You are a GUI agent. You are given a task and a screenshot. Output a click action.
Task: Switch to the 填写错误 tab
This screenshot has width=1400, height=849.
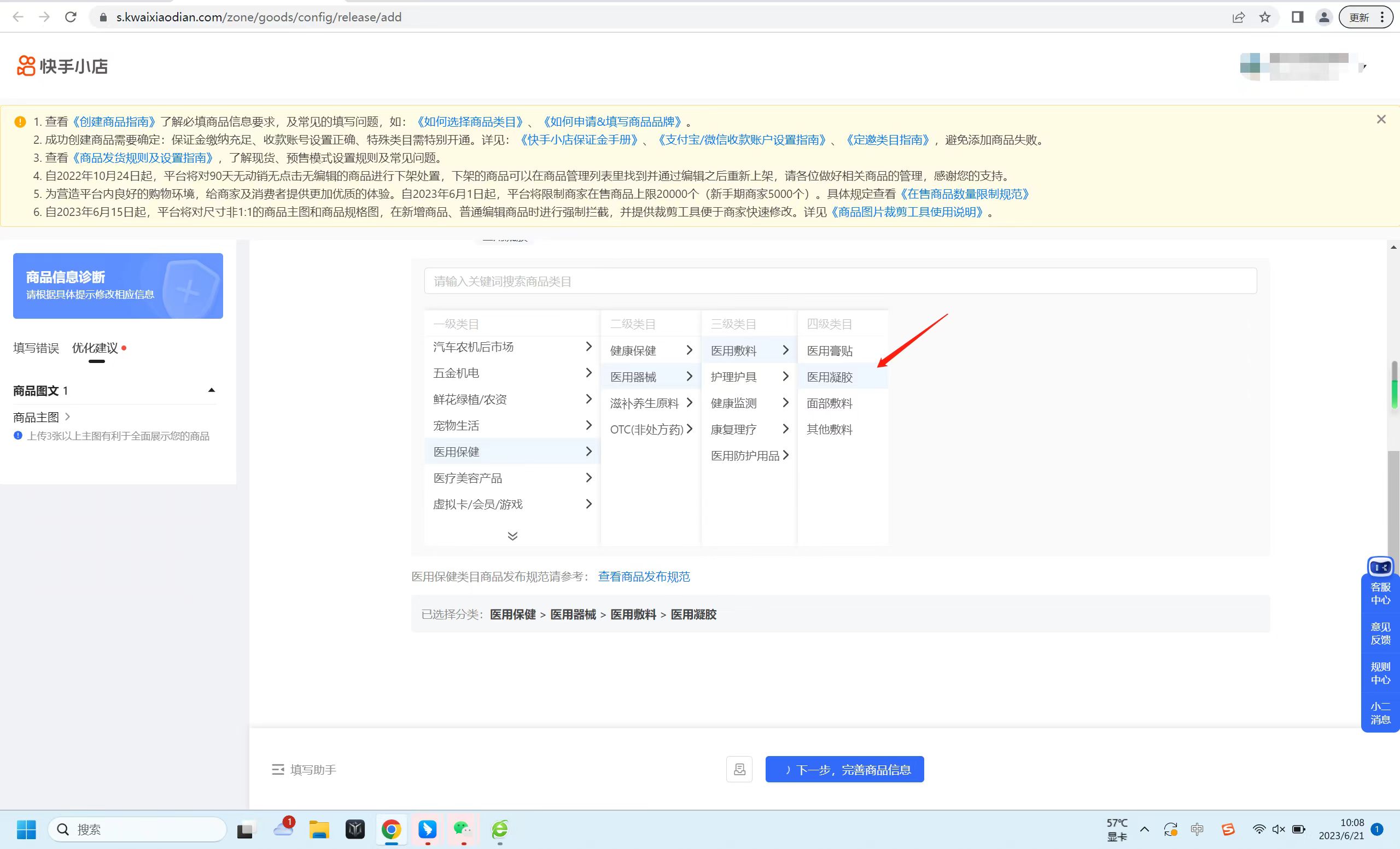pos(36,348)
